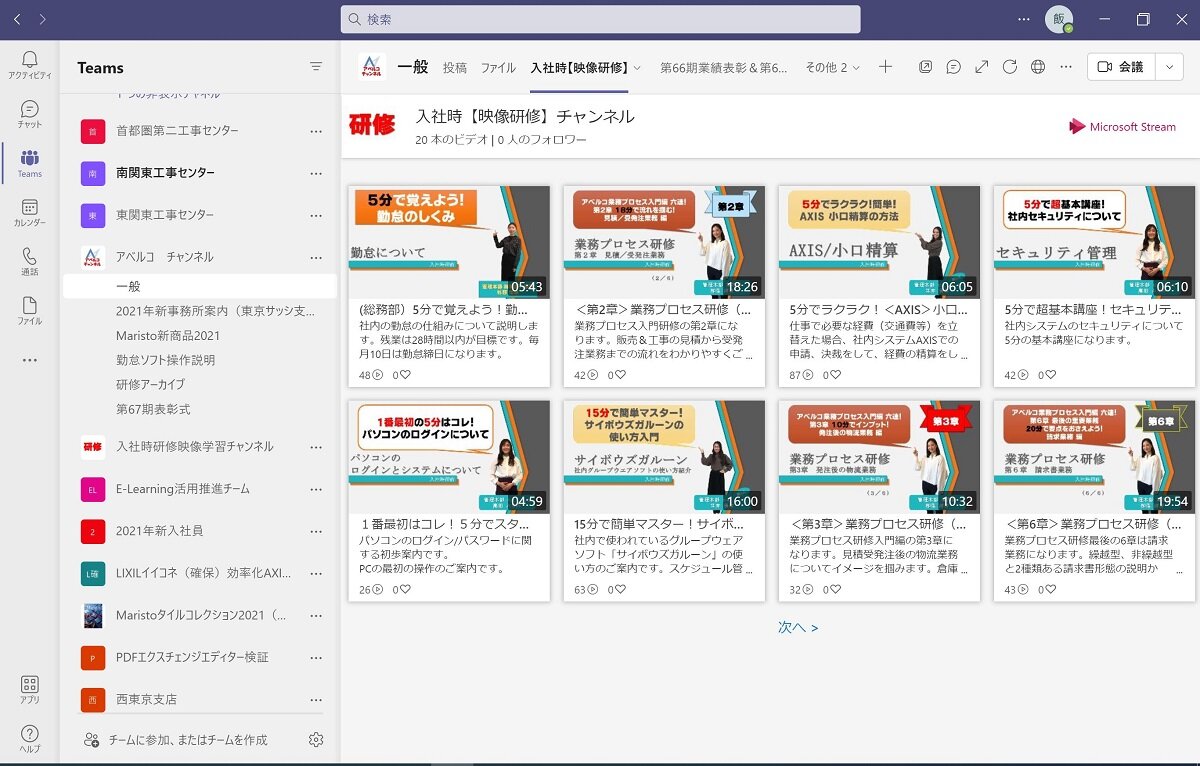Switch to the ファイル tab

coord(498,68)
